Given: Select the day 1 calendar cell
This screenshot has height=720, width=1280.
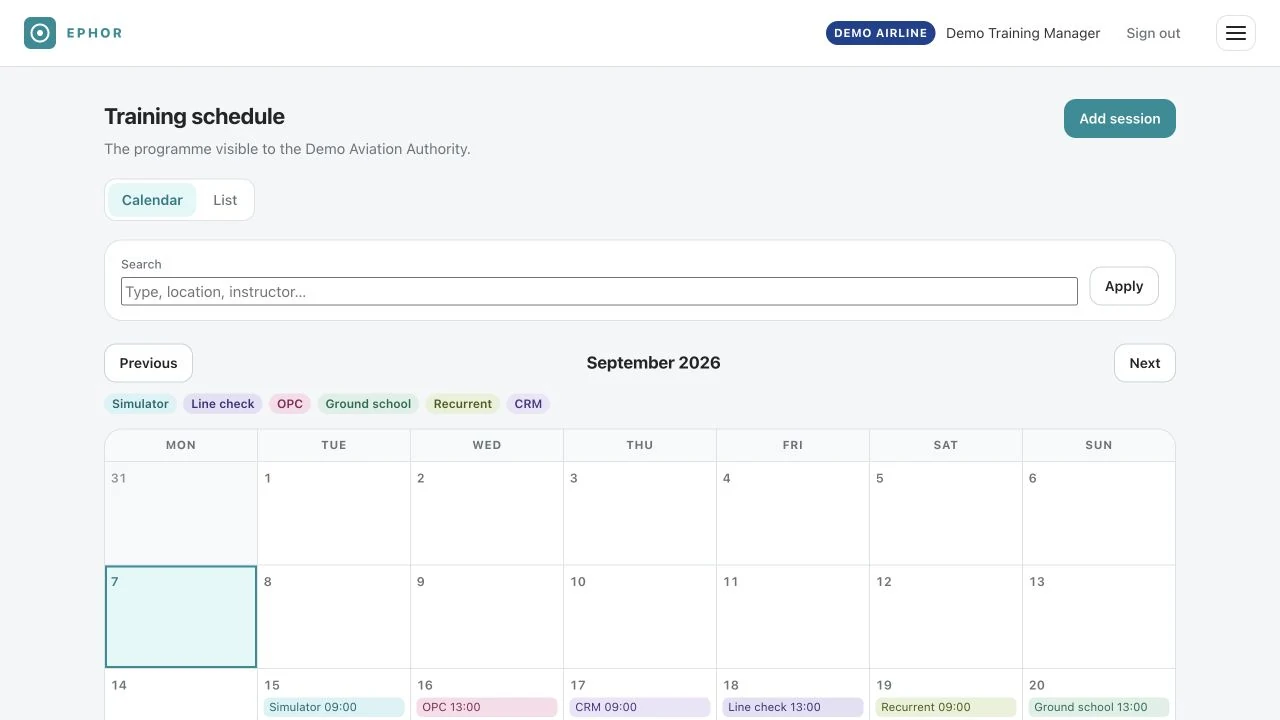Looking at the screenshot, I should pos(334,513).
